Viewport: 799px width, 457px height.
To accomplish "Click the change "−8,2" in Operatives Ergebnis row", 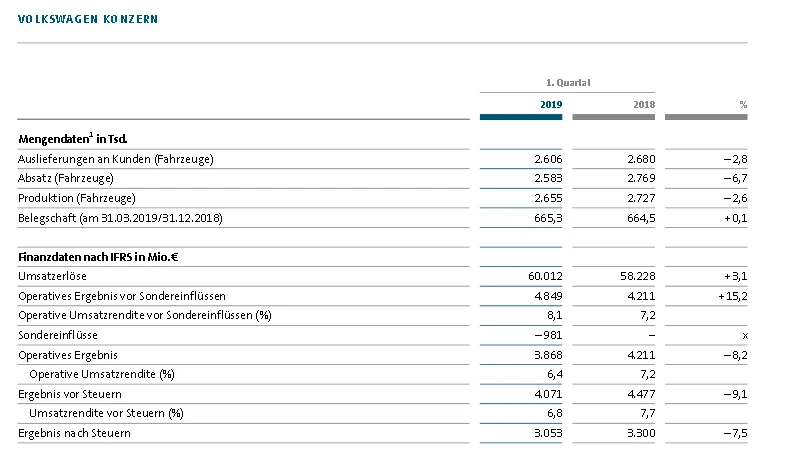I will (x=735, y=355).
